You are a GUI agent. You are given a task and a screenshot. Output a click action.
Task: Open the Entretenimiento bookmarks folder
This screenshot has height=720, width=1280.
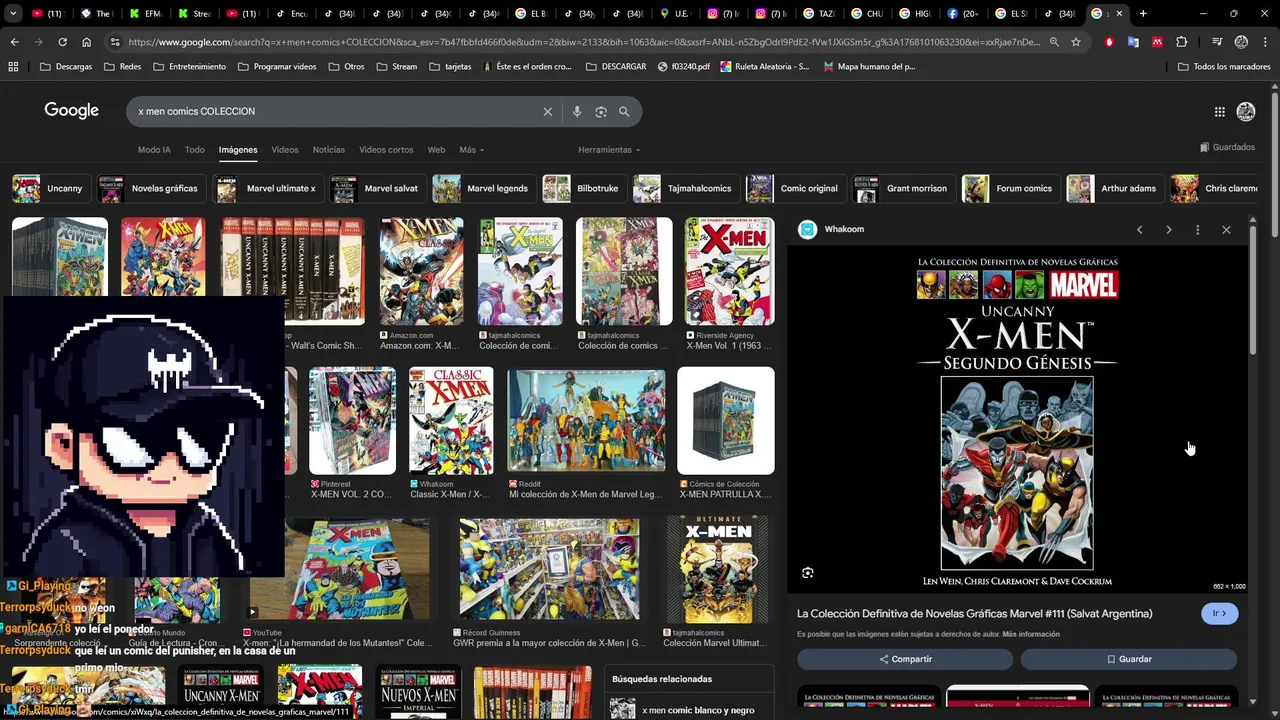point(190,66)
